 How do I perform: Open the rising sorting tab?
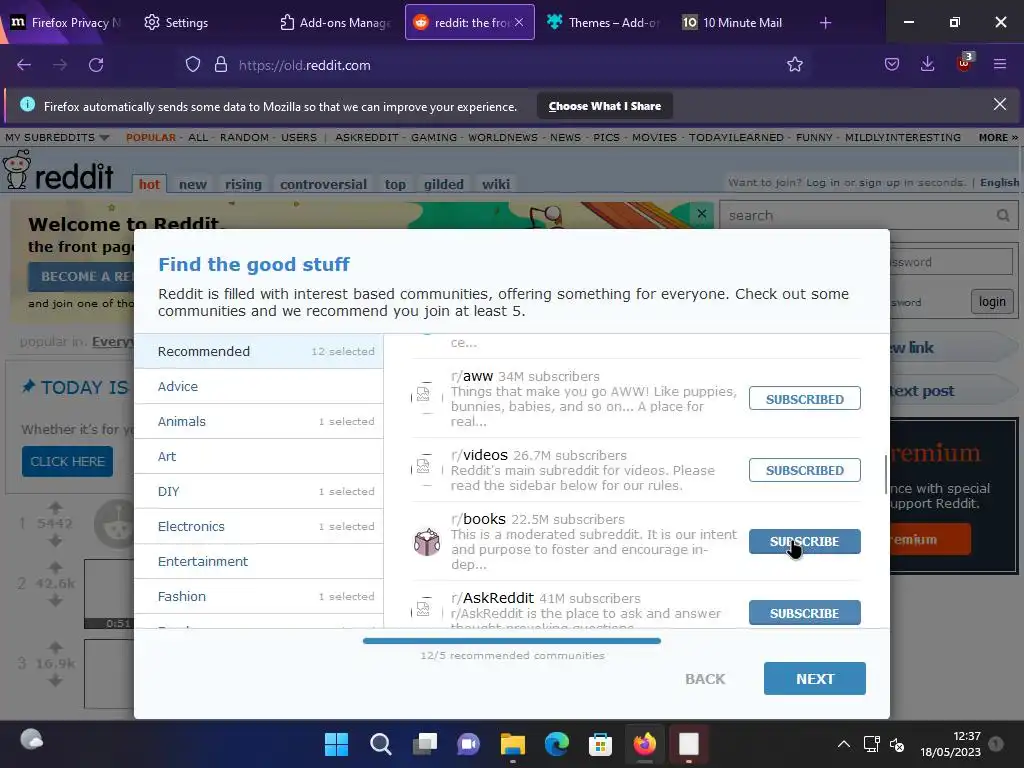(x=243, y=184)
